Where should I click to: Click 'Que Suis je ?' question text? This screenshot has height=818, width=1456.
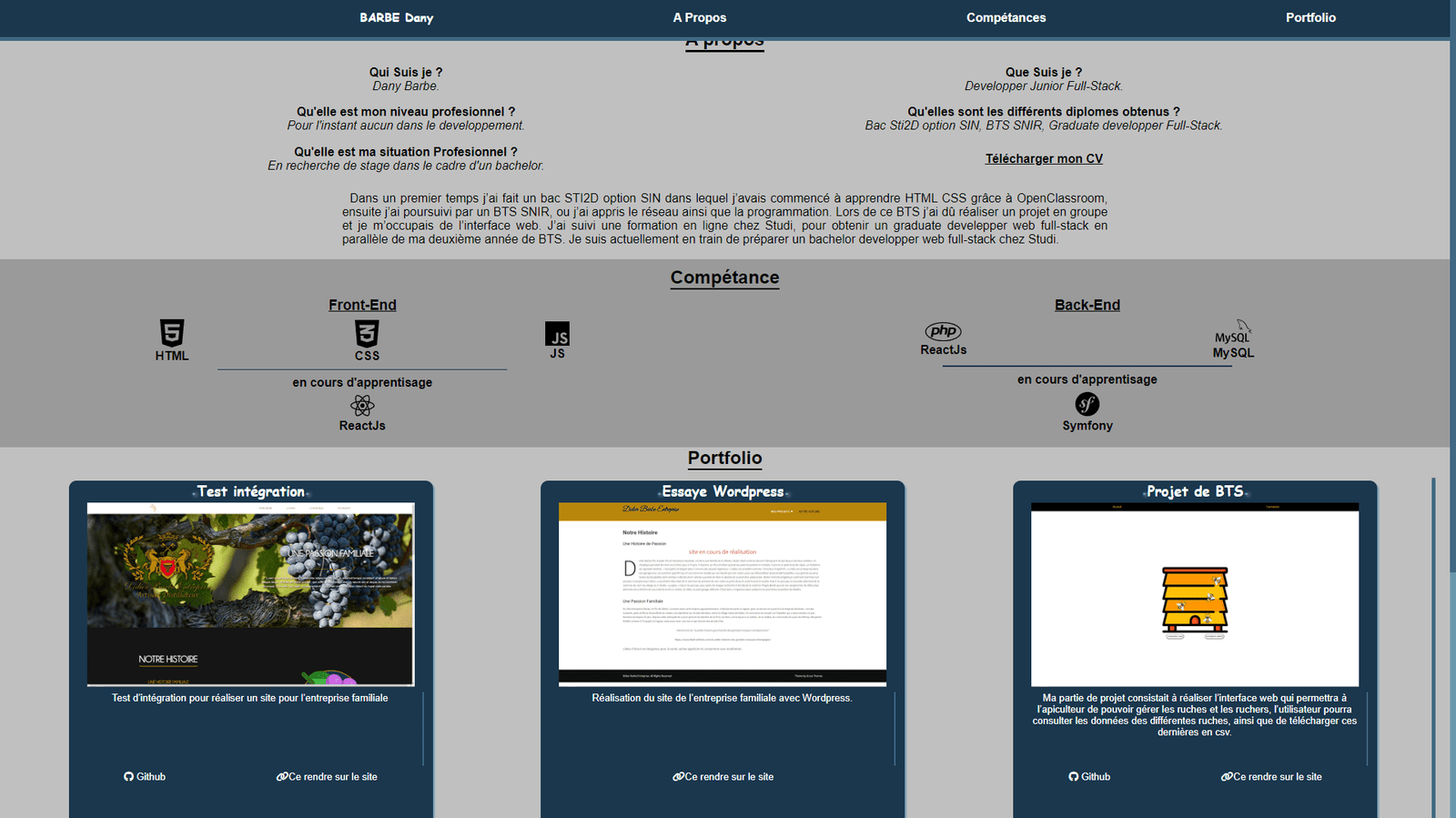tap(1044, 72)
